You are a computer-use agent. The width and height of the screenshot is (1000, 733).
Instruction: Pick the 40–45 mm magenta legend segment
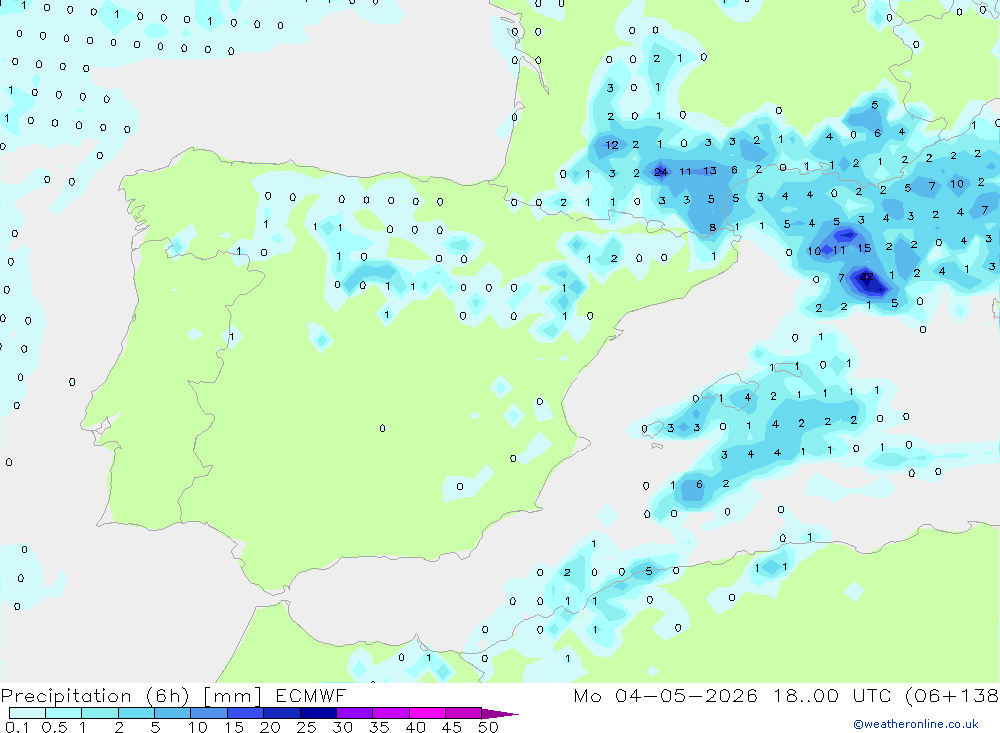(427, 713)
